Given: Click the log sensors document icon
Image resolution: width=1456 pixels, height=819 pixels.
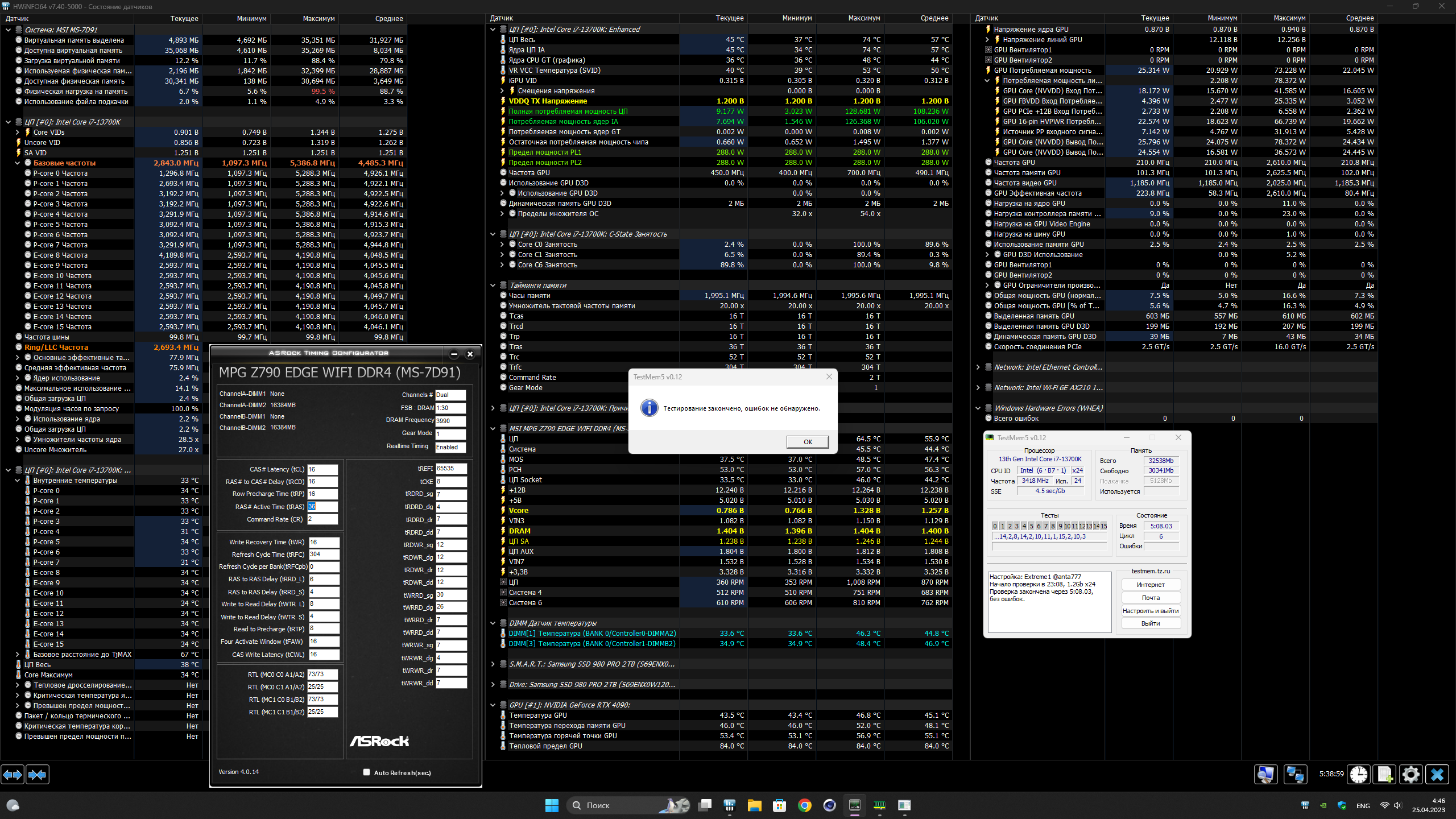Looking at the screenshot, I should click(x=1384, y=774).
